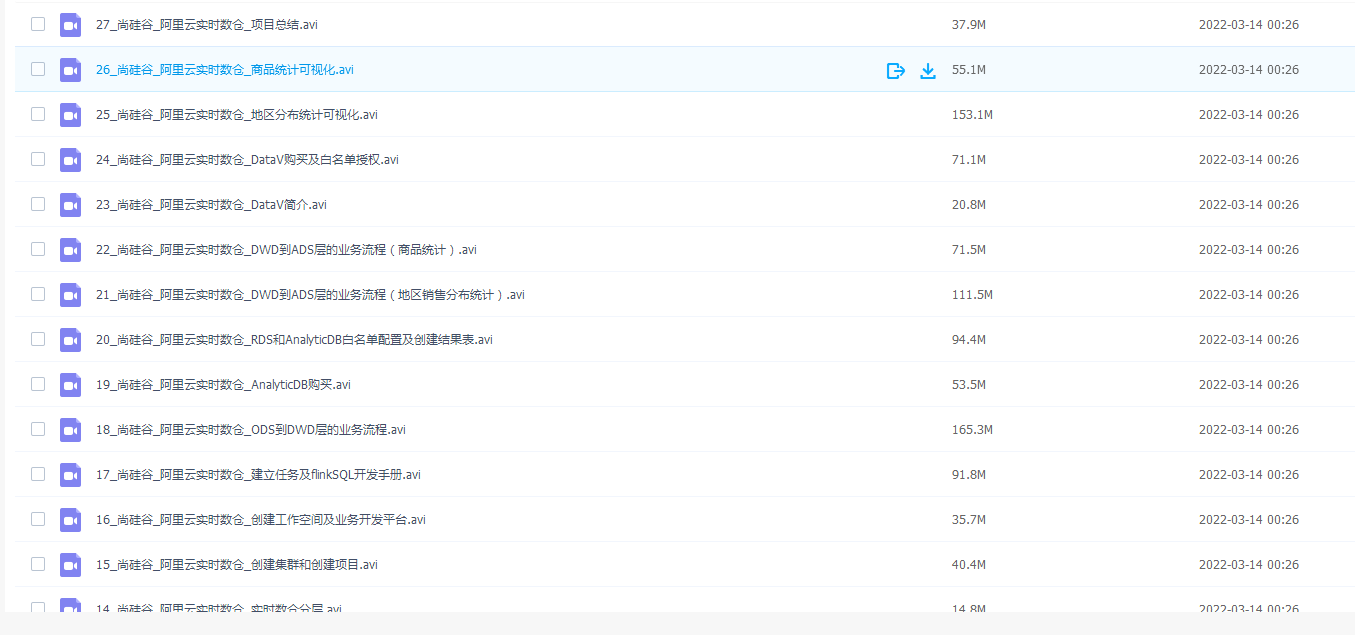Check the box for file 21 地区销售分布统计
Image resolution: width=1355 pixels, height=635 pixels.
point(38,294)
